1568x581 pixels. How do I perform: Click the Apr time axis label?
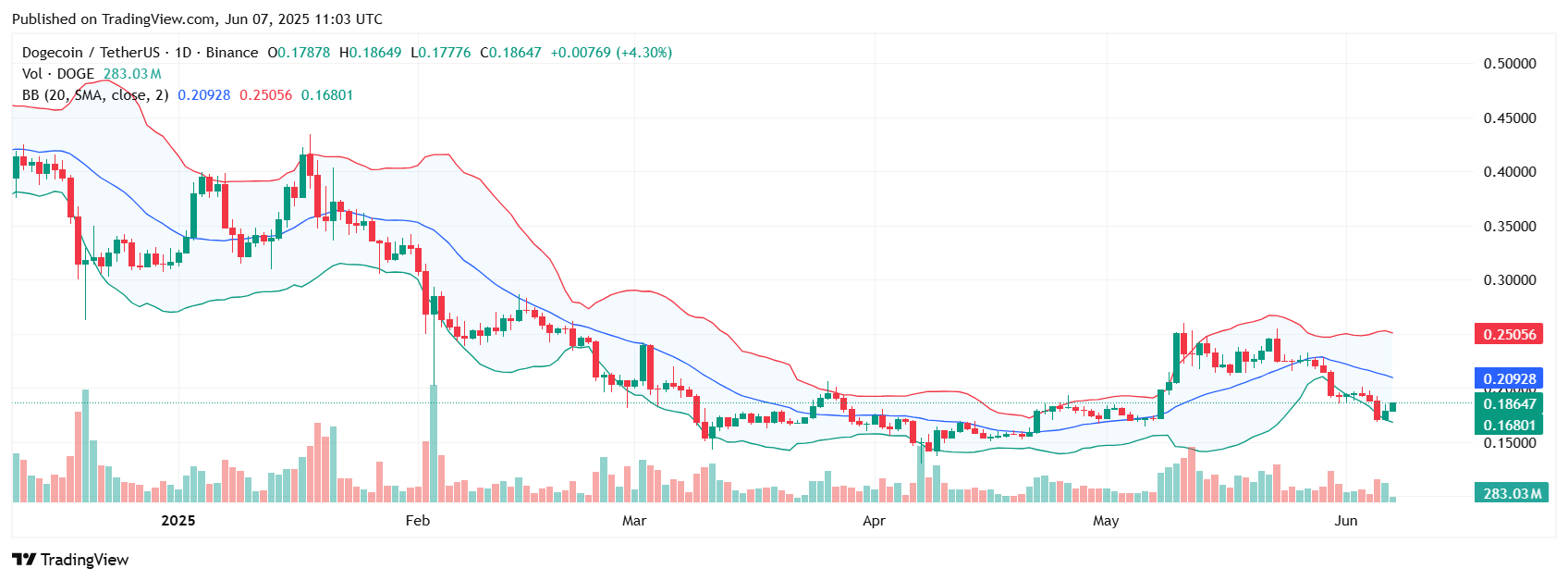click(874, 521)
